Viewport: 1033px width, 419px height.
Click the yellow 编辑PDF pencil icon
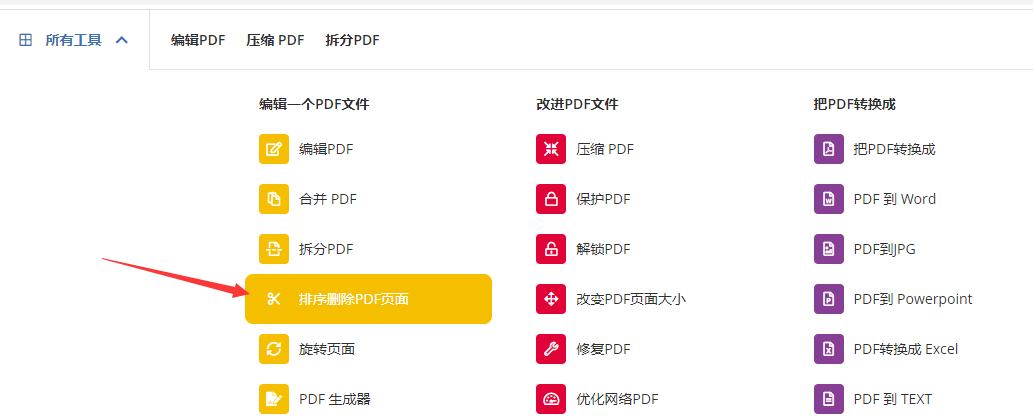pyautogui.click(x=274, y=149)
